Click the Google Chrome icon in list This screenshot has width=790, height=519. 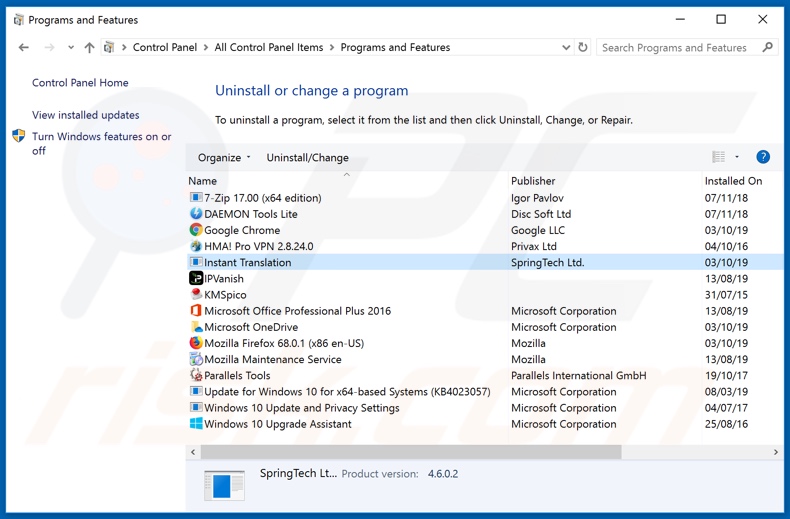point(195,230)
